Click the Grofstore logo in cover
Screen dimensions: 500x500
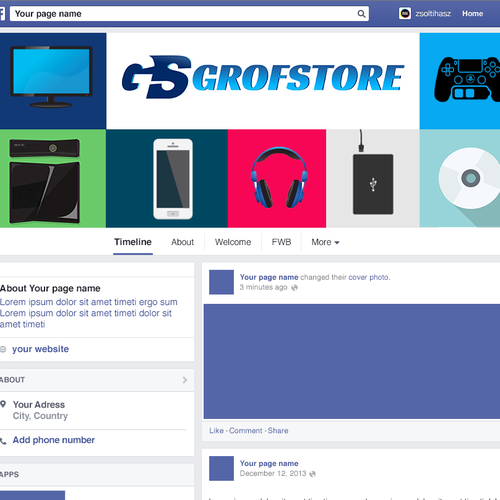click(263, 77)
